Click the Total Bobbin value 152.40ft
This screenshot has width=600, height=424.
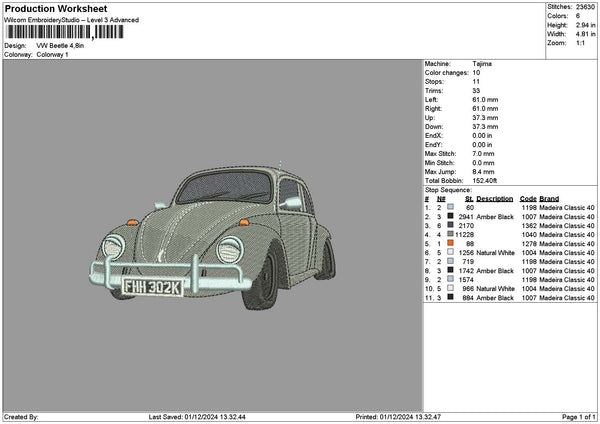[485, 180]
